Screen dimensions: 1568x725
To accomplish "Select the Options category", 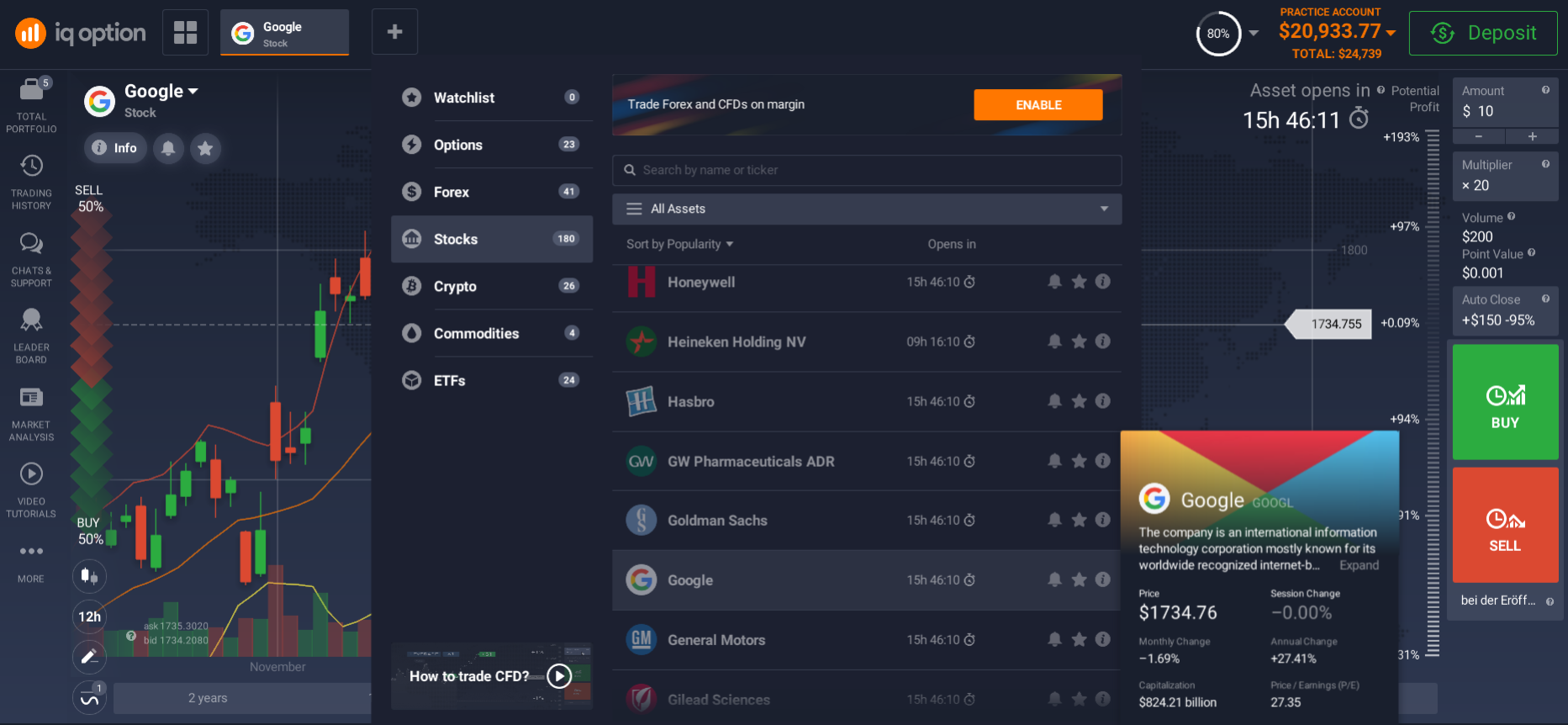I will pos(492,145).
